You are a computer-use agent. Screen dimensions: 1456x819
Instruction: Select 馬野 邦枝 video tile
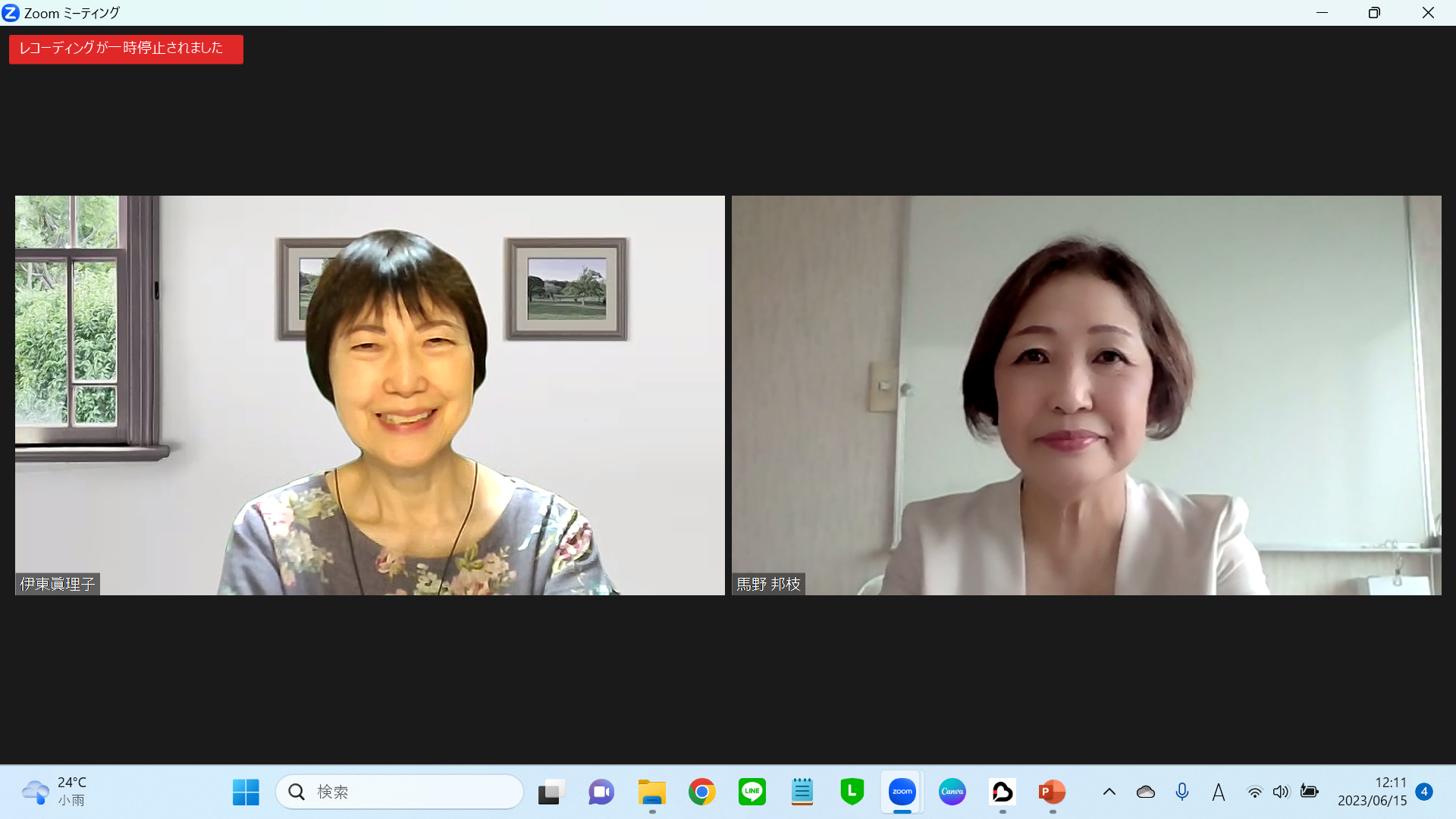[1086, 395]
